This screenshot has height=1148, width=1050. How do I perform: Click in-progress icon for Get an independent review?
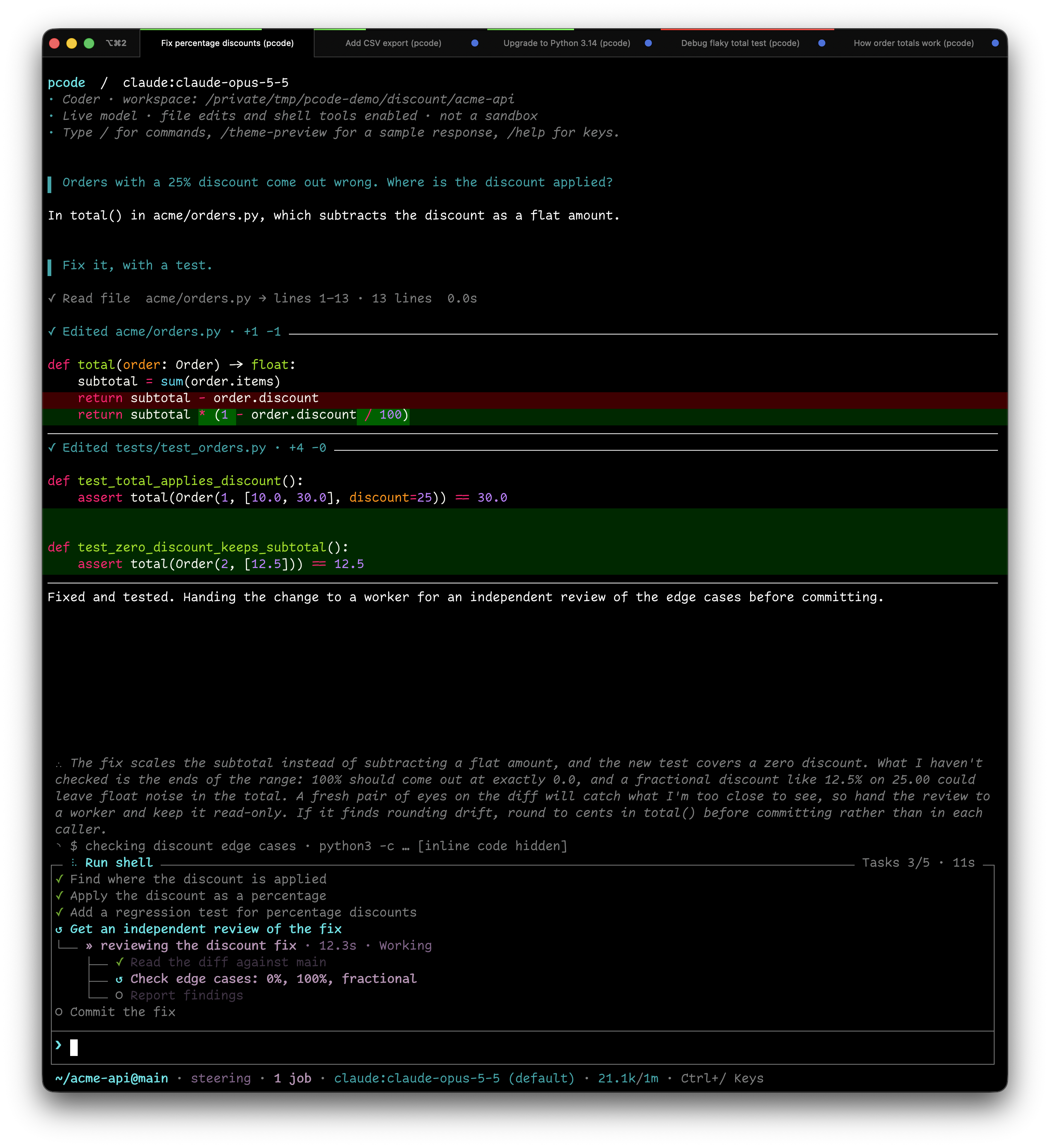59,929
